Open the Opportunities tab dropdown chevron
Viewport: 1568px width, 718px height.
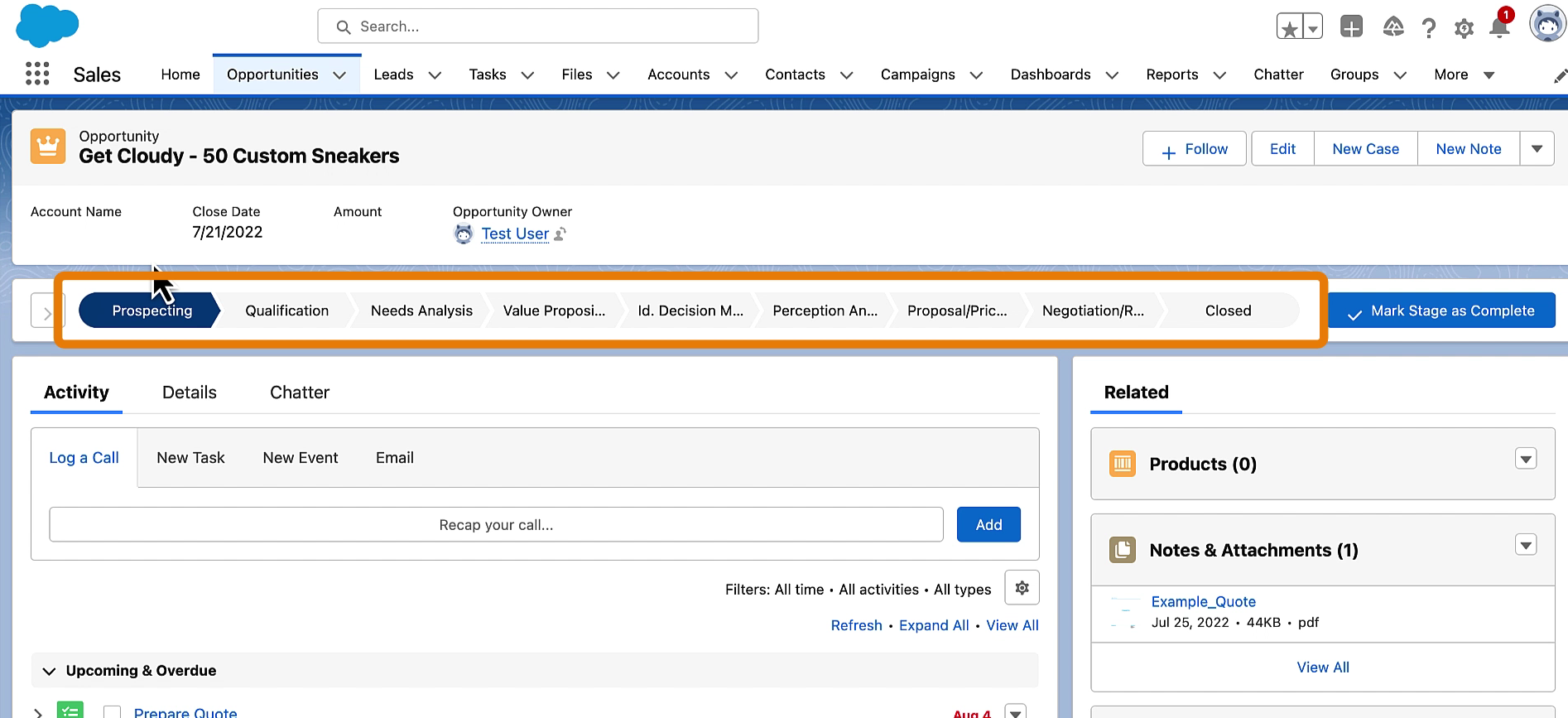click(x=339, y=75)
